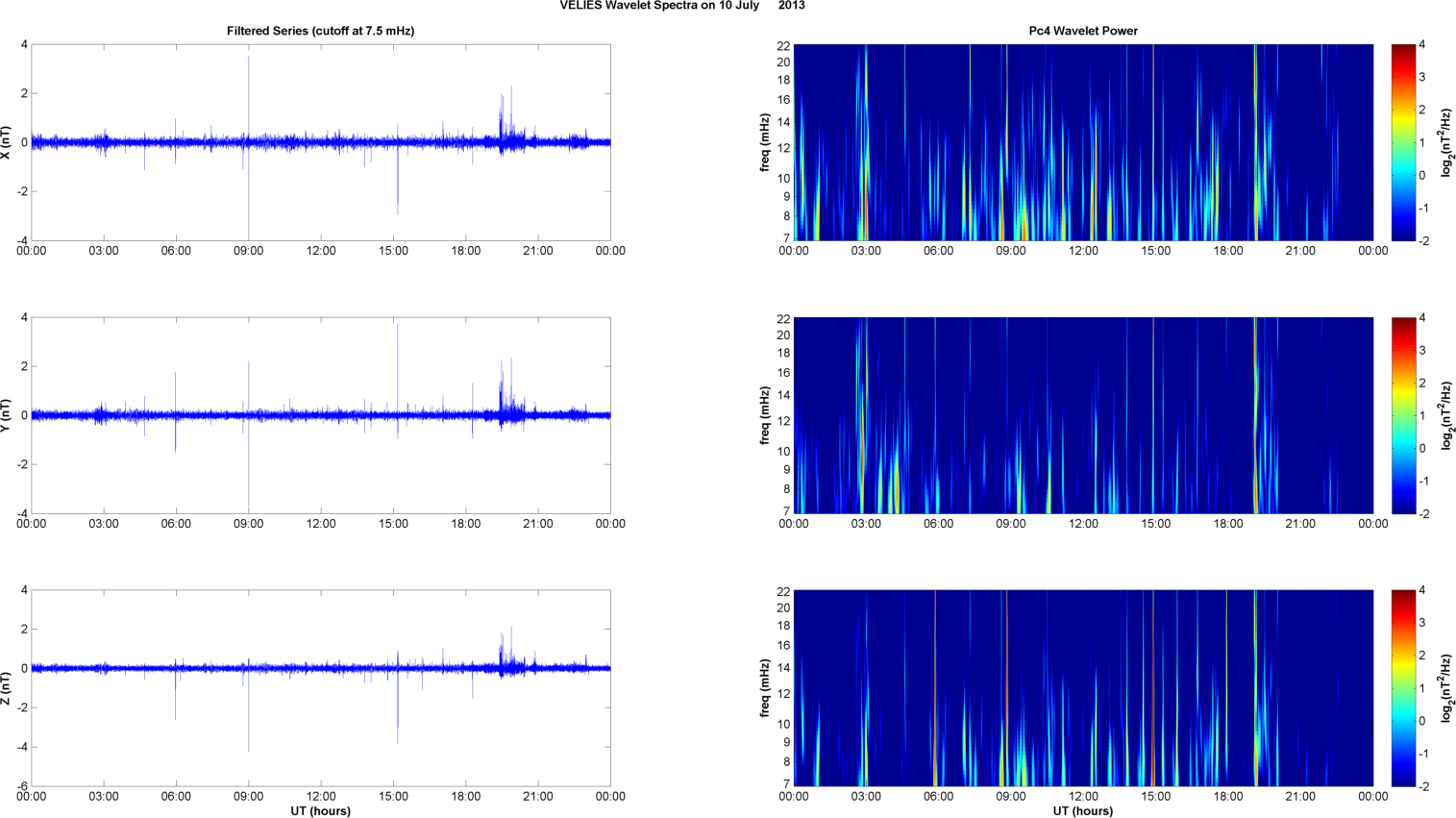1456x818 pixels.
Task: Pick the 15:00 red line in bottom wavelet plot
Action: [1153, 688]
